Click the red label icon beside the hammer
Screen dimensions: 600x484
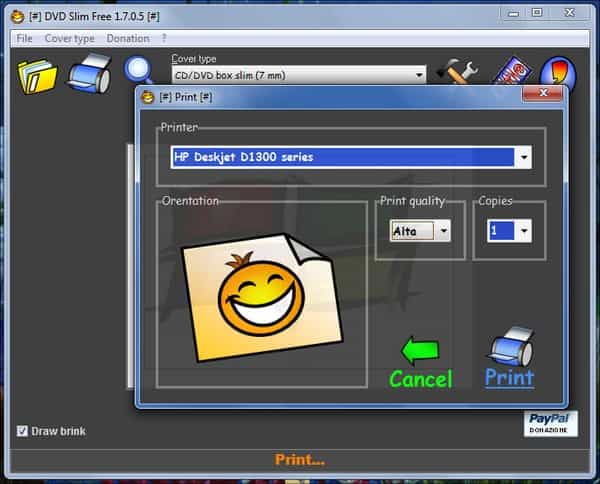(x=512, y=70)
